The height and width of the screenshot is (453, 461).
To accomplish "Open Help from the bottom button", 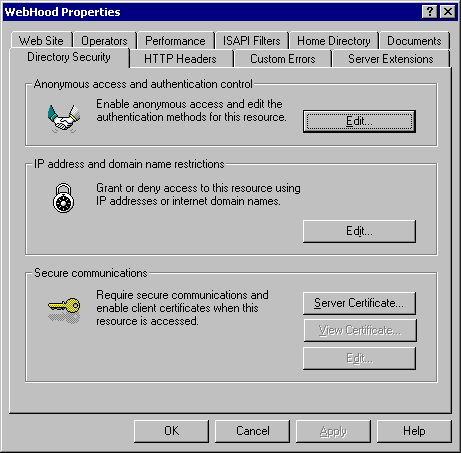I will pos(414,431).
